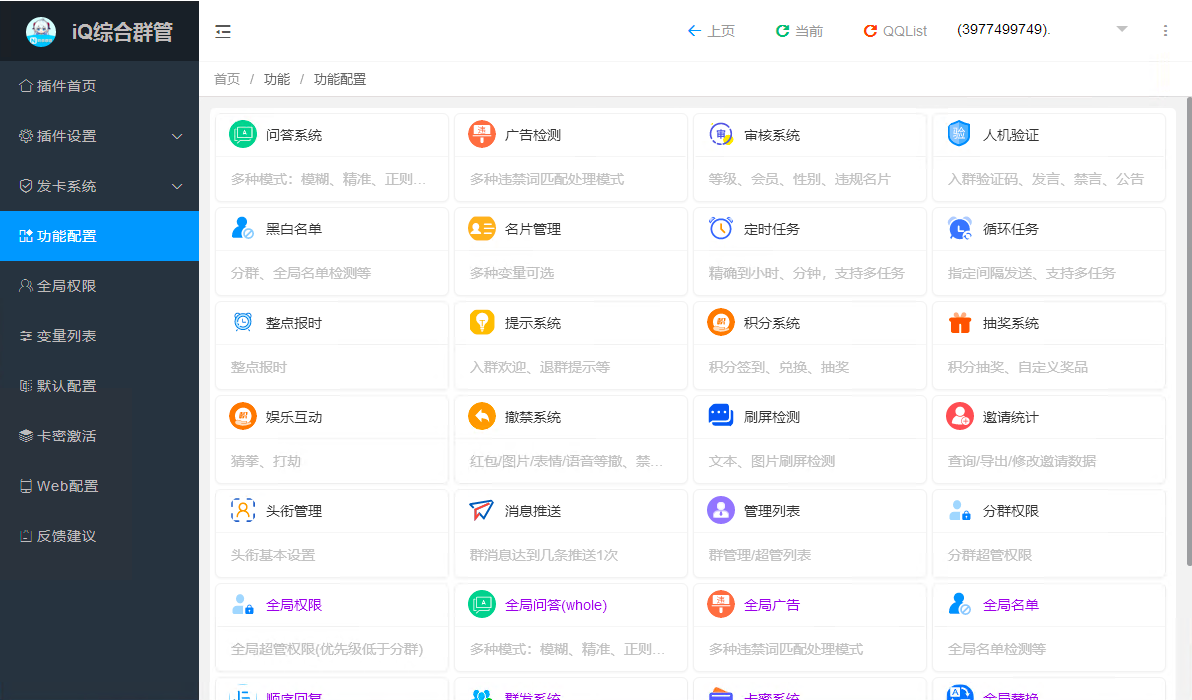Click the 提示系统 yellow lightbulb icon
Screen dimensions: 1192x700
coord(482,322)
